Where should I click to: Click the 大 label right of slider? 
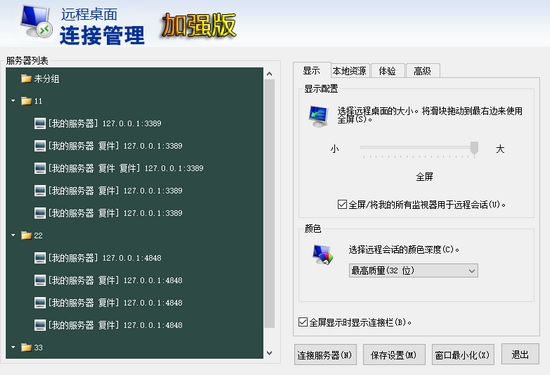tap(500, 149)
